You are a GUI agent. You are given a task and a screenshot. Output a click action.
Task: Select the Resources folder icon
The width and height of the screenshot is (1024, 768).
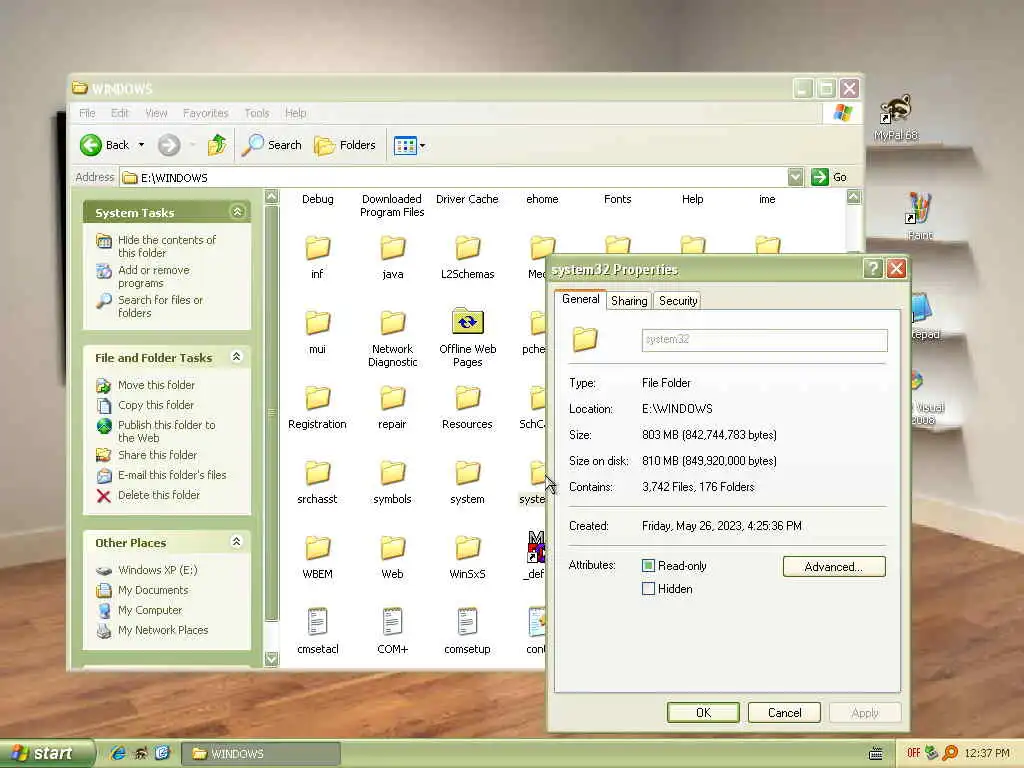tap(468, 398)
